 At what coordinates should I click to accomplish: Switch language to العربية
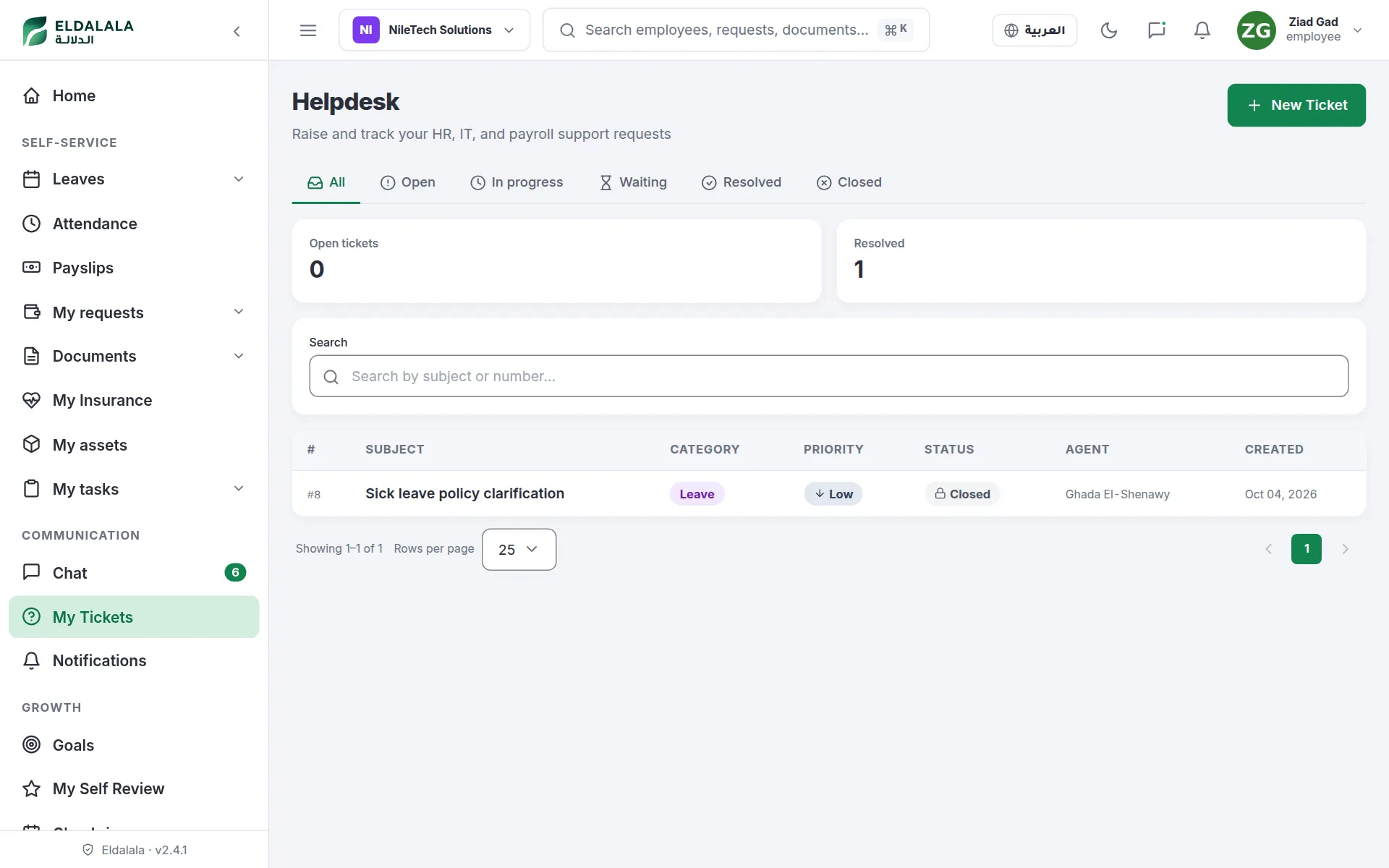pyautogui.click(x=1035, y=30)
